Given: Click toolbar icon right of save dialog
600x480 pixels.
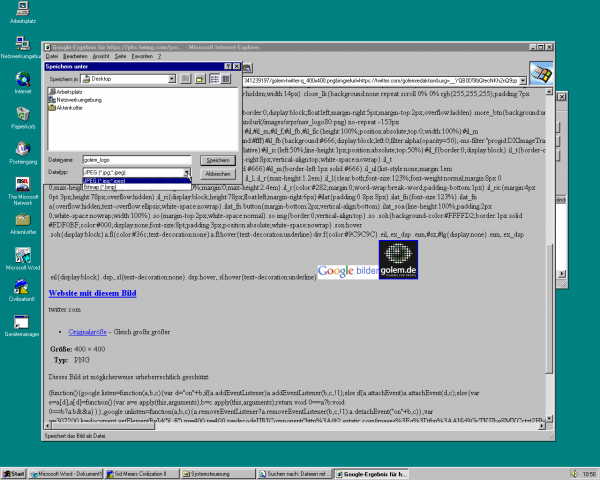Looking at the screenshot, I should 247,68.
